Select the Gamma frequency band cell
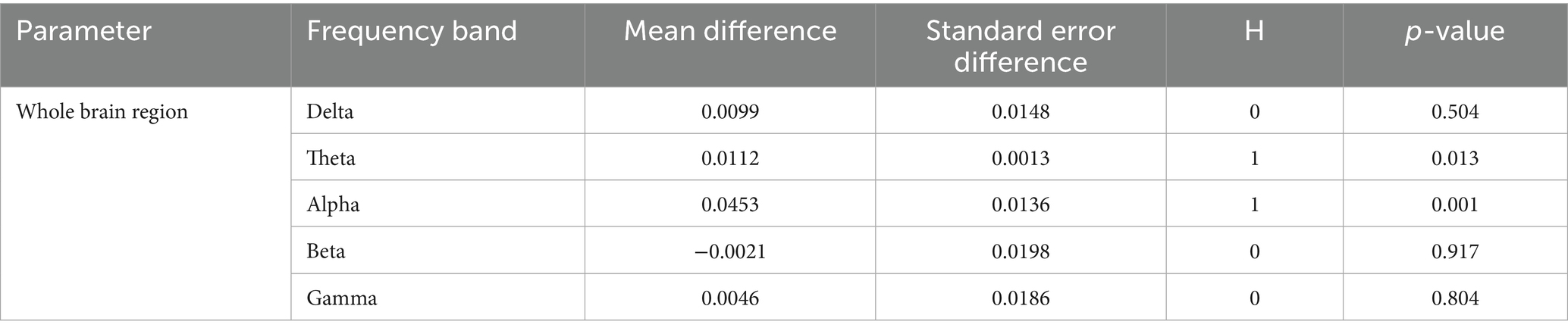This screenshot has width=1568, height=334. (x=341, y=298)
